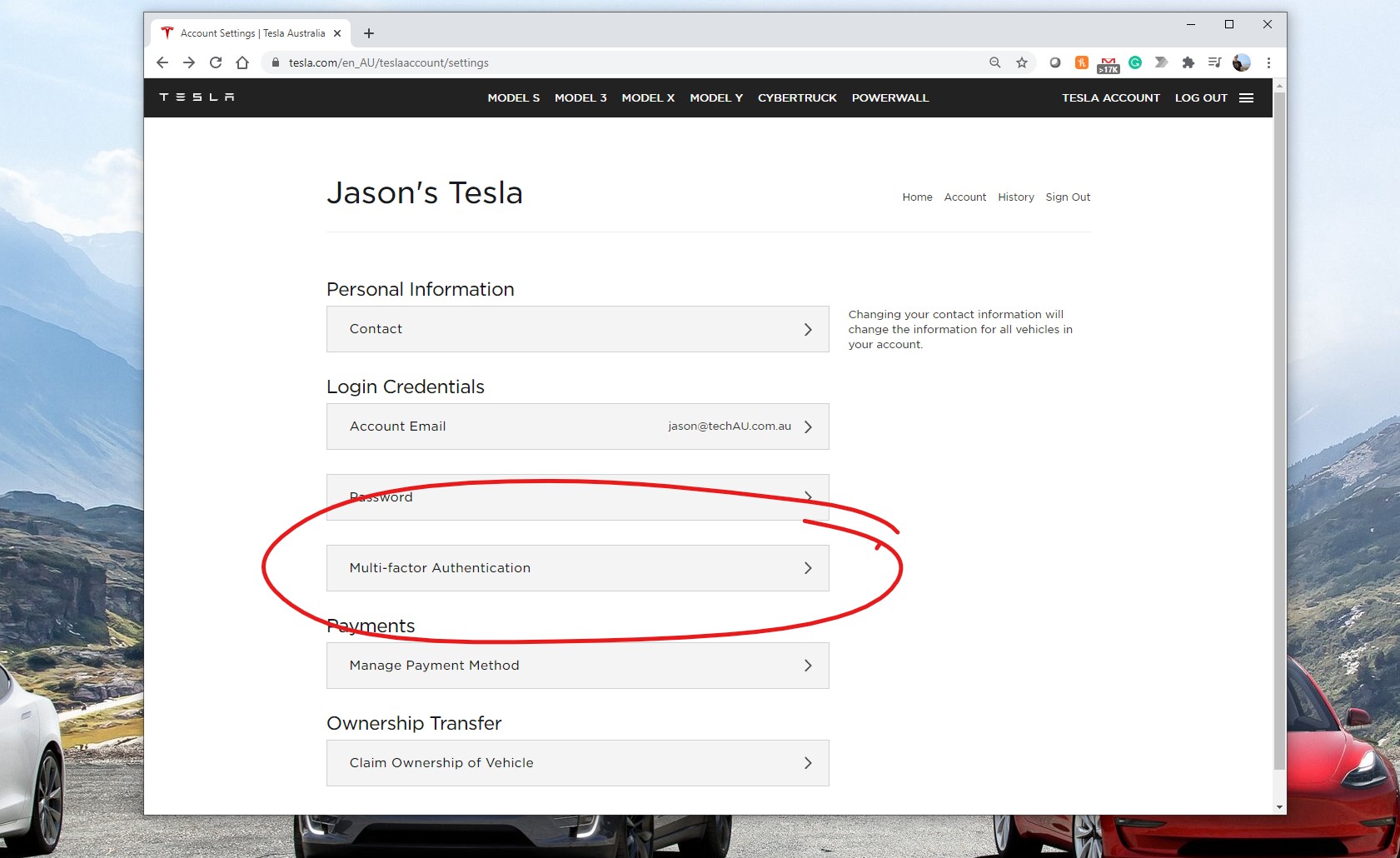Click the Manage Payment Method chevron
Image resolution: width=1400 pixels, height=858 pixels.
808,666
